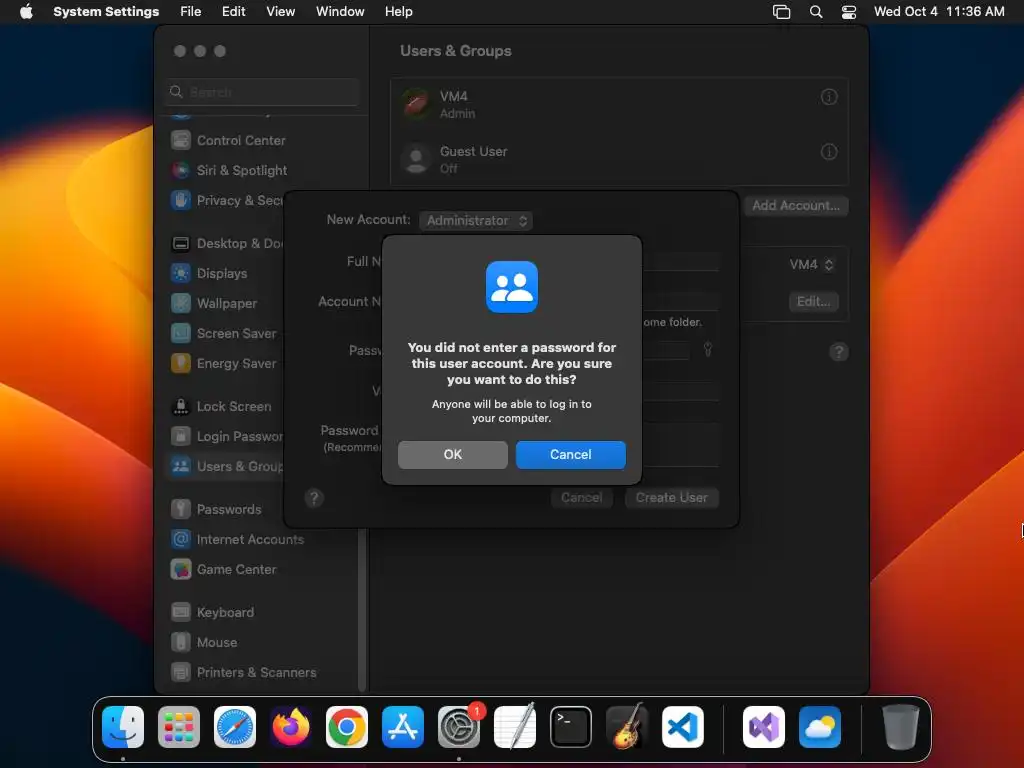The height and width of the screenshot is (768, 1024).
Task: Open the System Settings menu
Action: [x=106, y=12]
